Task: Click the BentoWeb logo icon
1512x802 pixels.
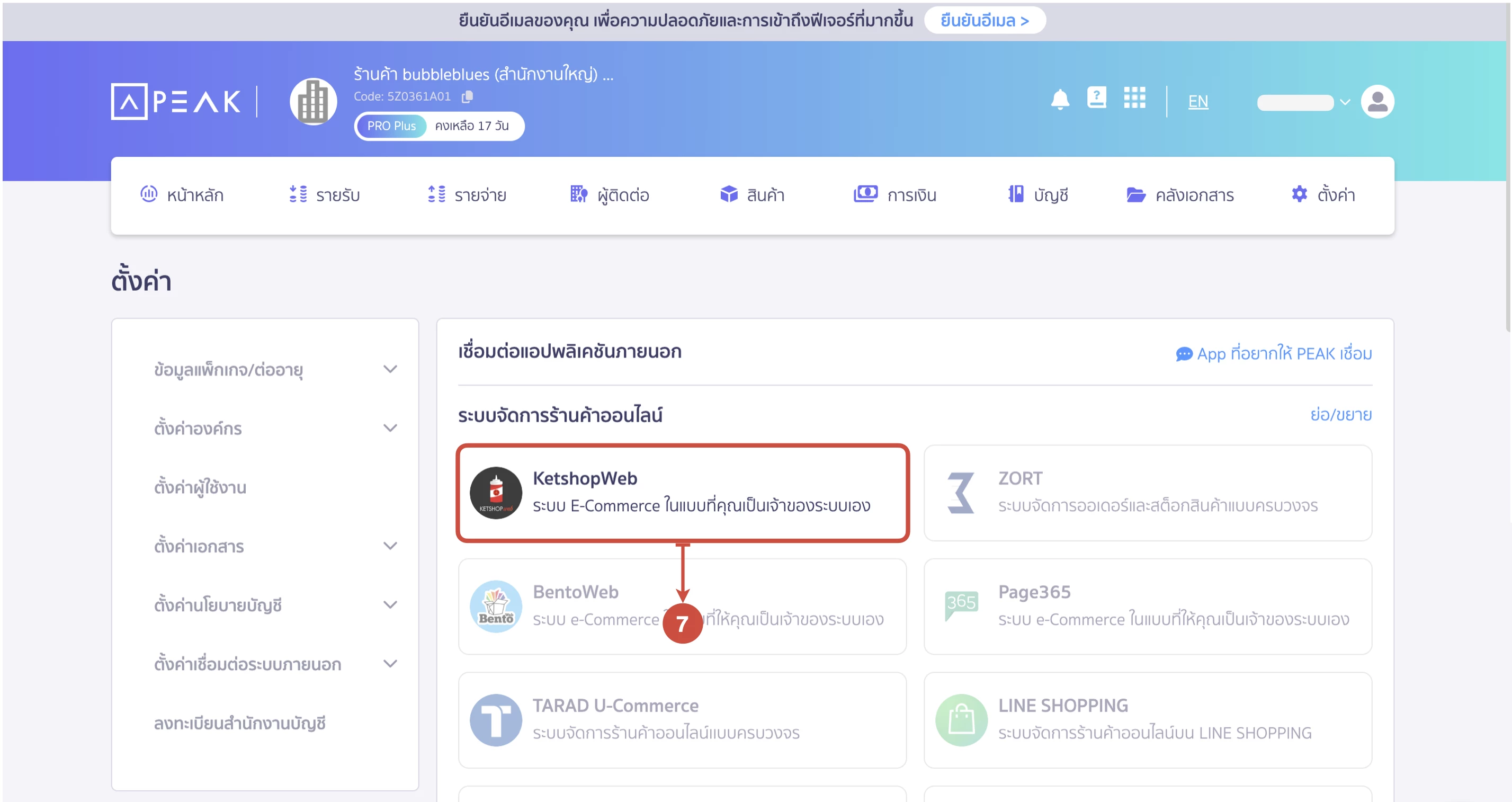Action: [496, 607]
